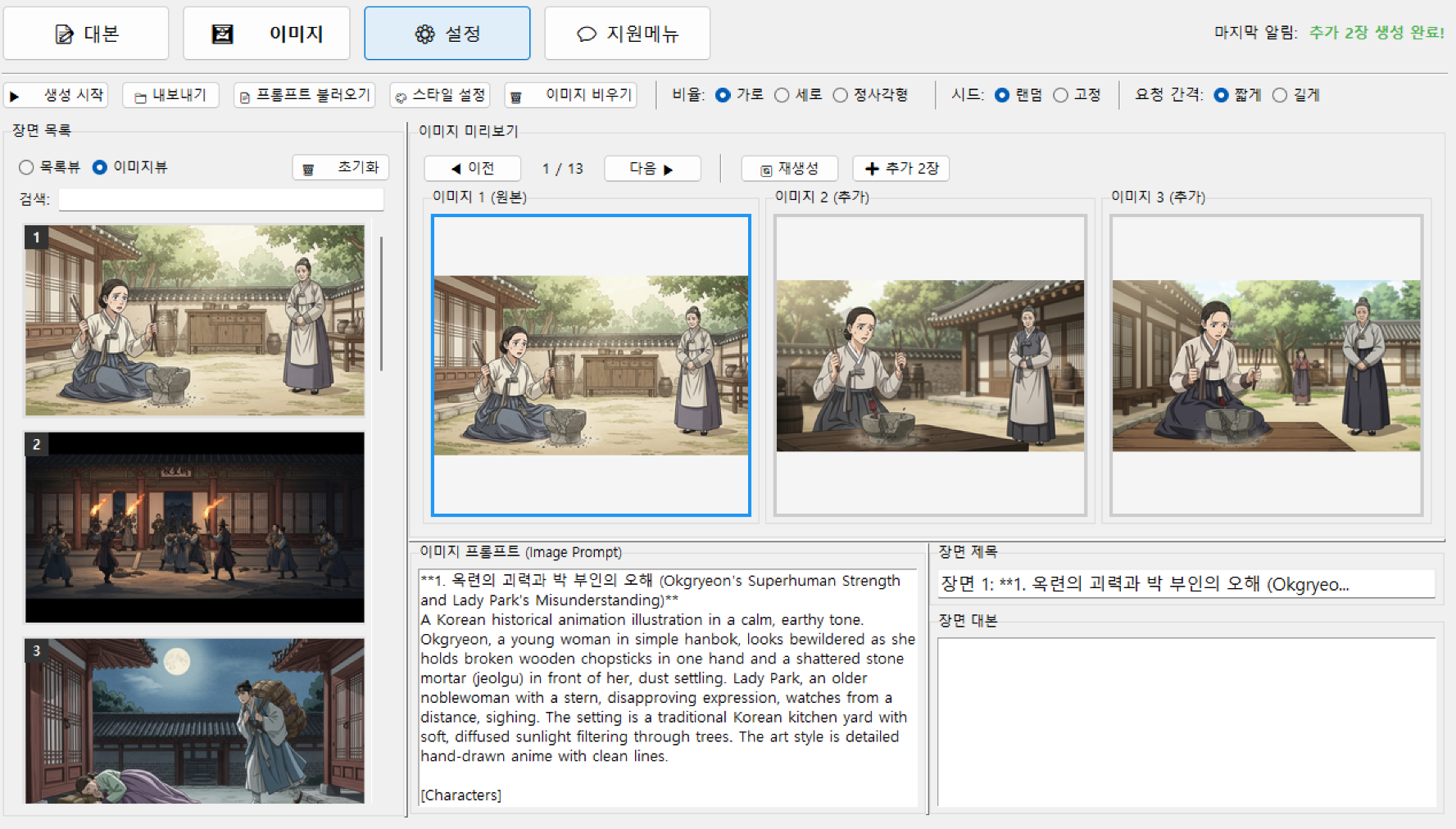Viewport: 1456px width, 829px height.
Task: Click the 프롬프트 불러오기 document icon
Action: pyautogui.click(x=244, y=97)
